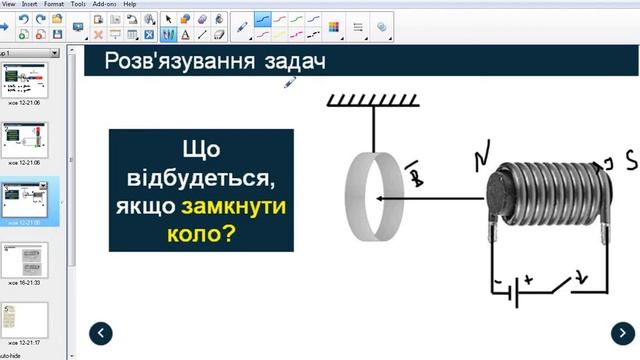This screenshot has height=360, width=640.
Task: Open the Tools menu
Action: (78, 4)
